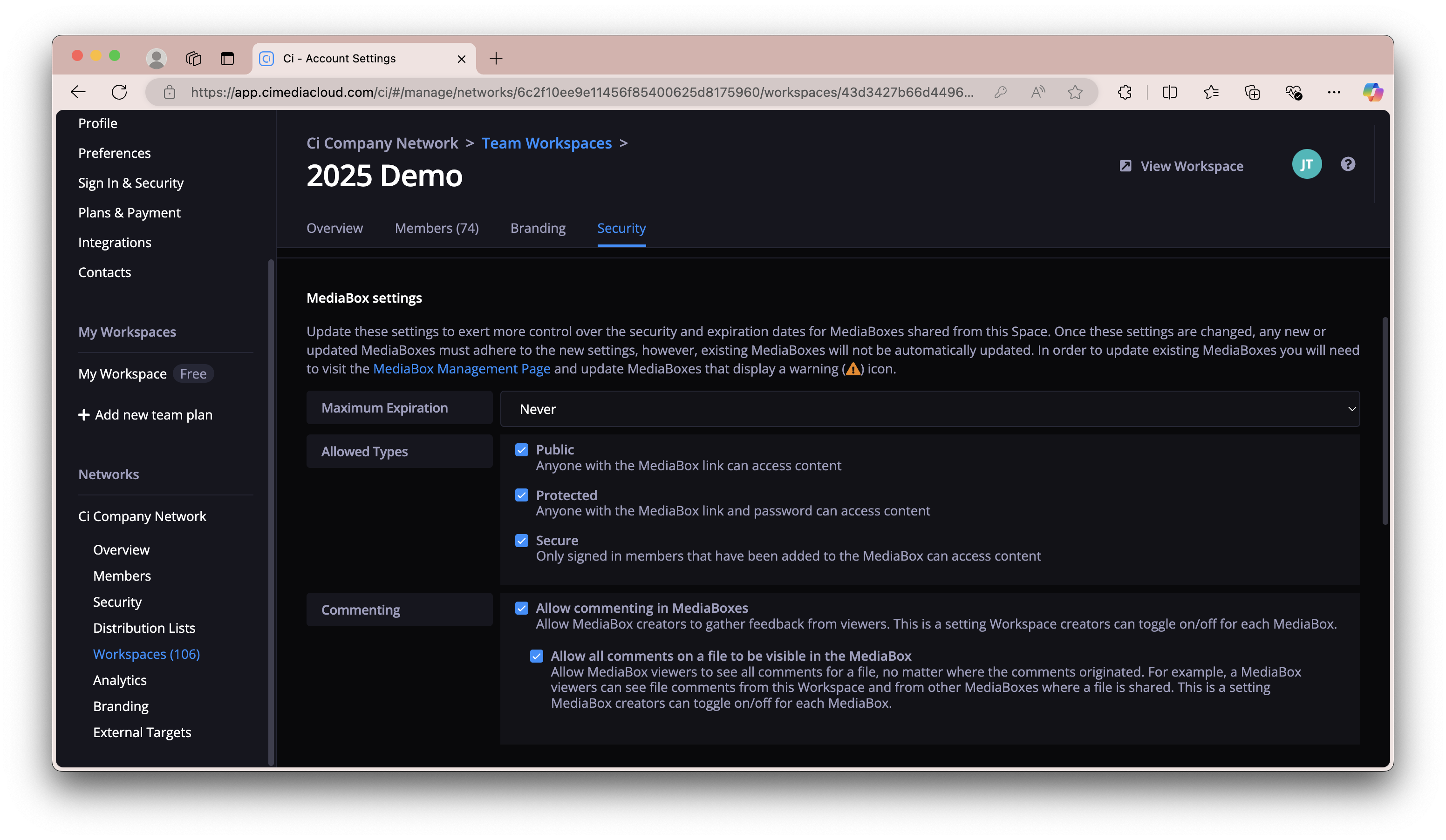Screen dimensions: 1446x840
Task: Uncheck the Secure MediaBox type
Action: 522,541
